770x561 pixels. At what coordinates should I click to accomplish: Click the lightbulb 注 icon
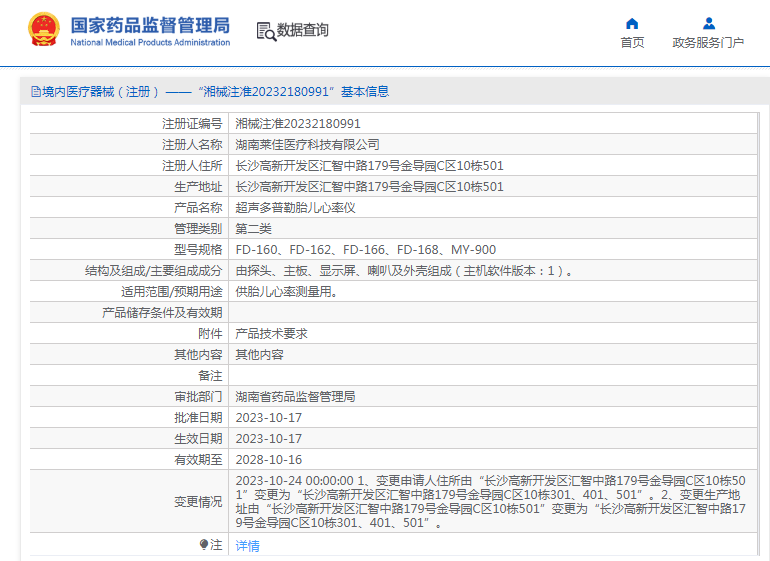point(204,544)
